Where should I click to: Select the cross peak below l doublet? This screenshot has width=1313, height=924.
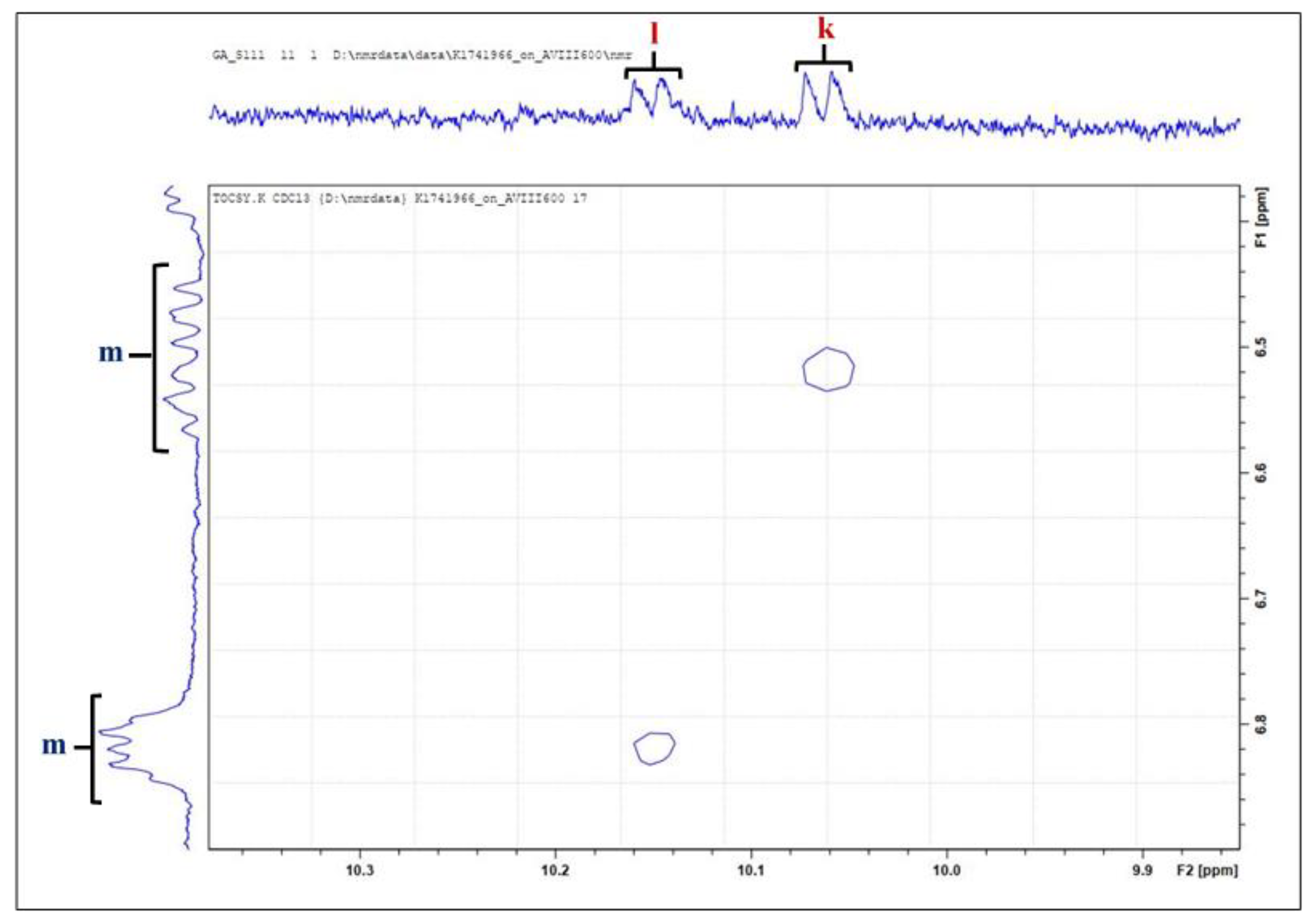(x=655, y=748)
